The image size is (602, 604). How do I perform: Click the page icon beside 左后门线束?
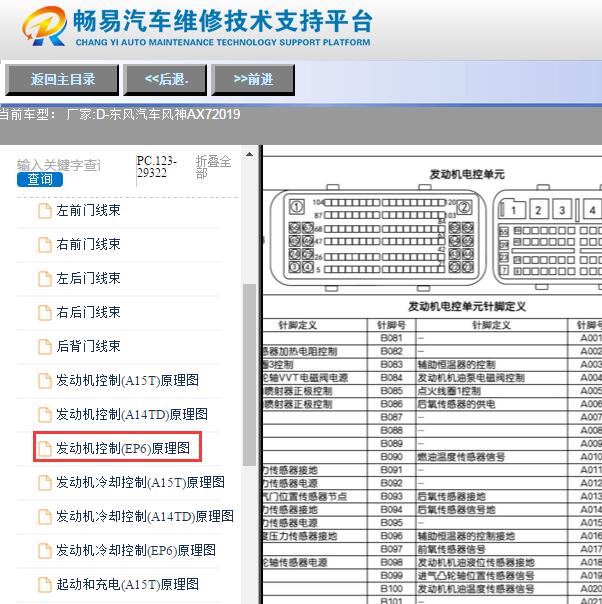tap(45, 279)
